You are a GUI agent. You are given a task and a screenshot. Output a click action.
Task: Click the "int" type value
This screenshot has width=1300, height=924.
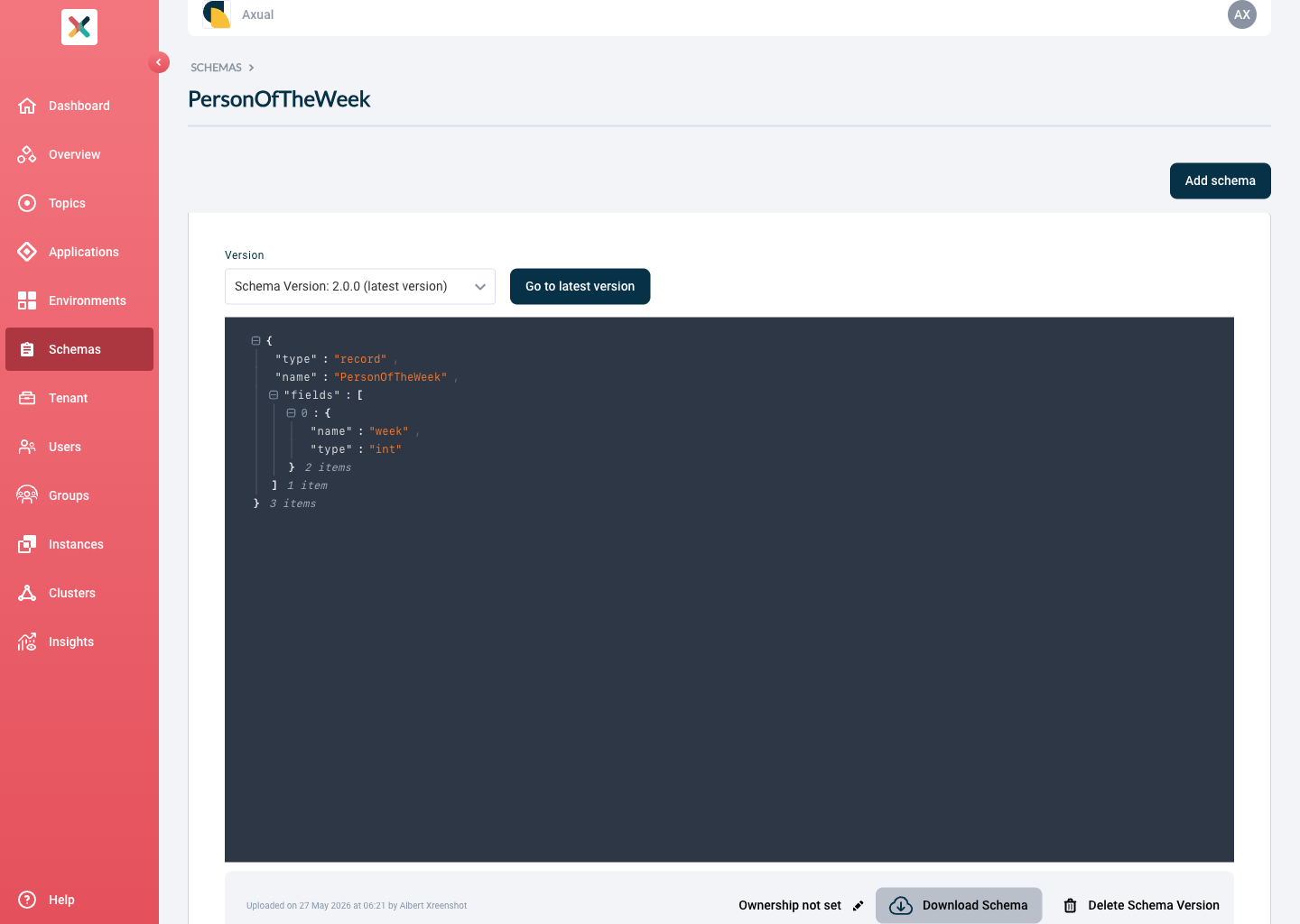point(385,449)
